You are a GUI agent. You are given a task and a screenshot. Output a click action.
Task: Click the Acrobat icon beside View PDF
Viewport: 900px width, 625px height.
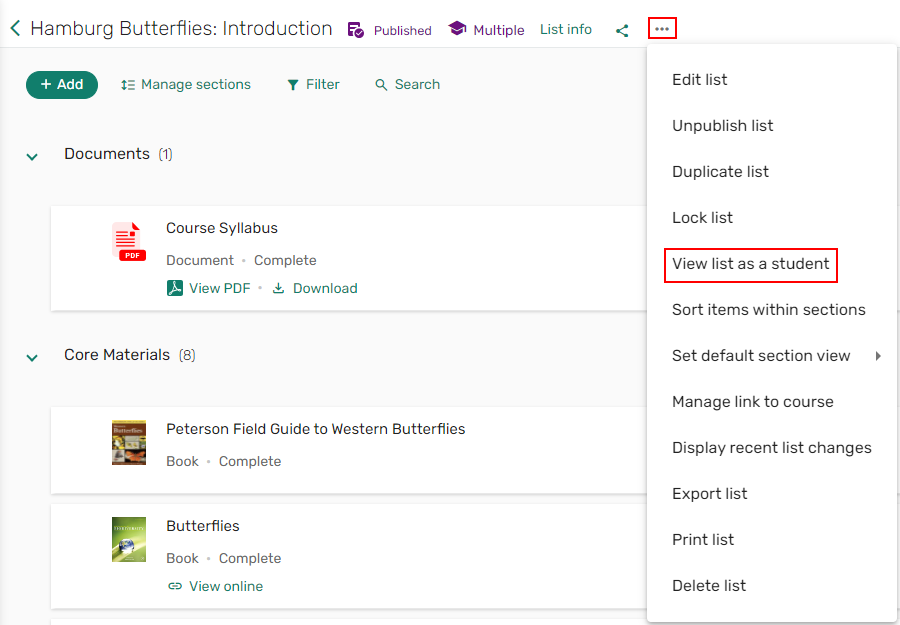click(x=174, y=288)
